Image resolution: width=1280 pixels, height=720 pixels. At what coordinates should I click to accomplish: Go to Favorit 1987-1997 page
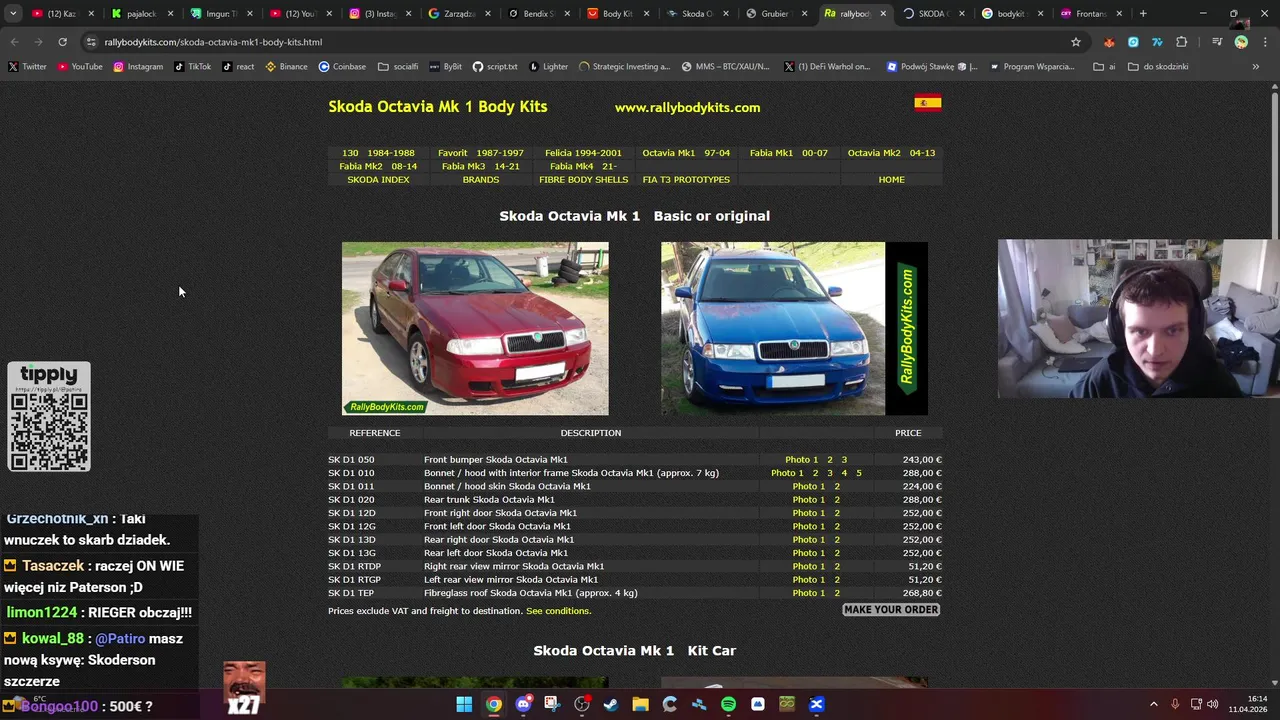[480, 153]
